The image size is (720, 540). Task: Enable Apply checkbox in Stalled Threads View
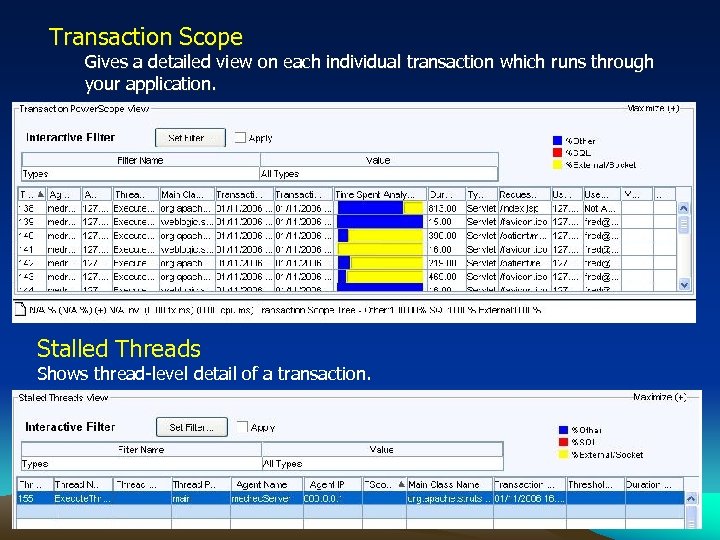pyautogui.click(x=242, y=427)
